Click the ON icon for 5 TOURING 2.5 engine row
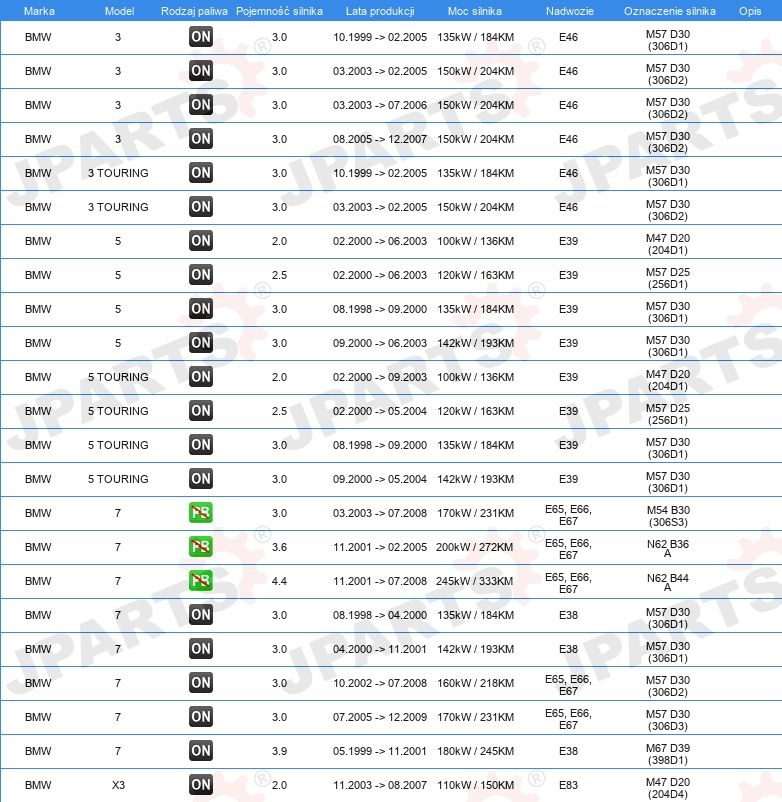 click(x=200, y=411)
